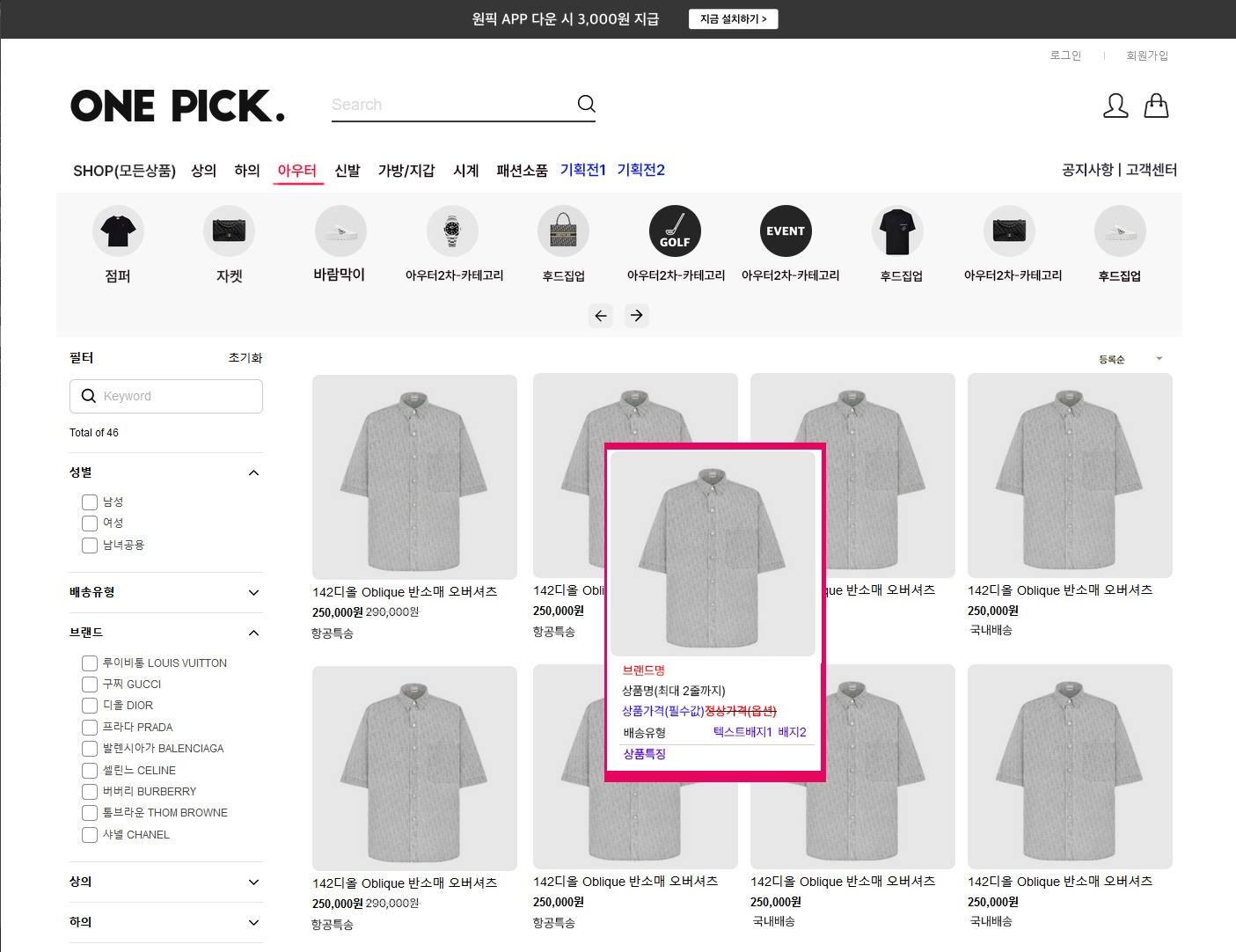Check the 여성 gender filter
Image resolution: width=1236 pixels, height=952 pixels.
point(90,524)
